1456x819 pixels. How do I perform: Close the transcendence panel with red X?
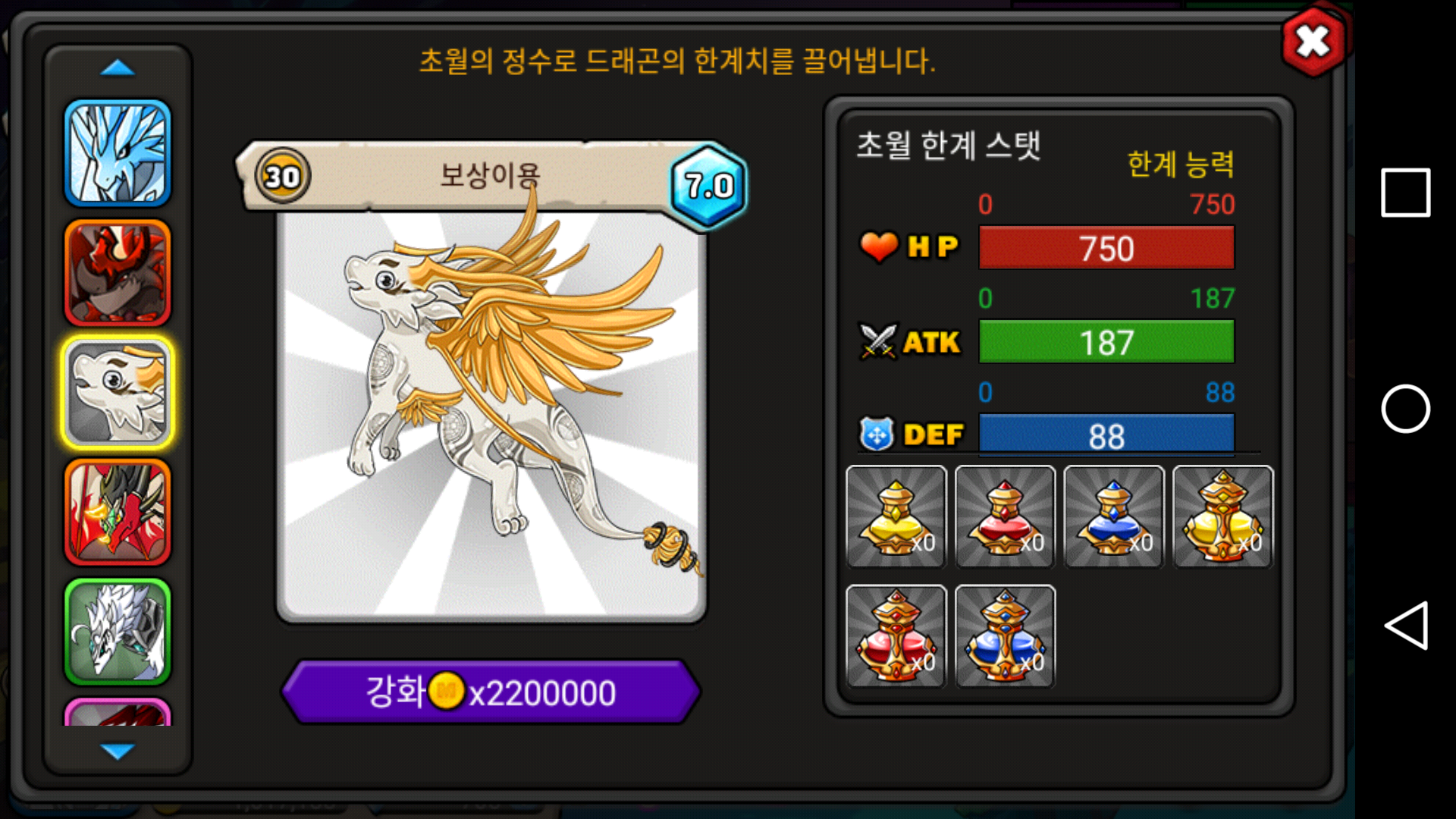(1313, 42)
